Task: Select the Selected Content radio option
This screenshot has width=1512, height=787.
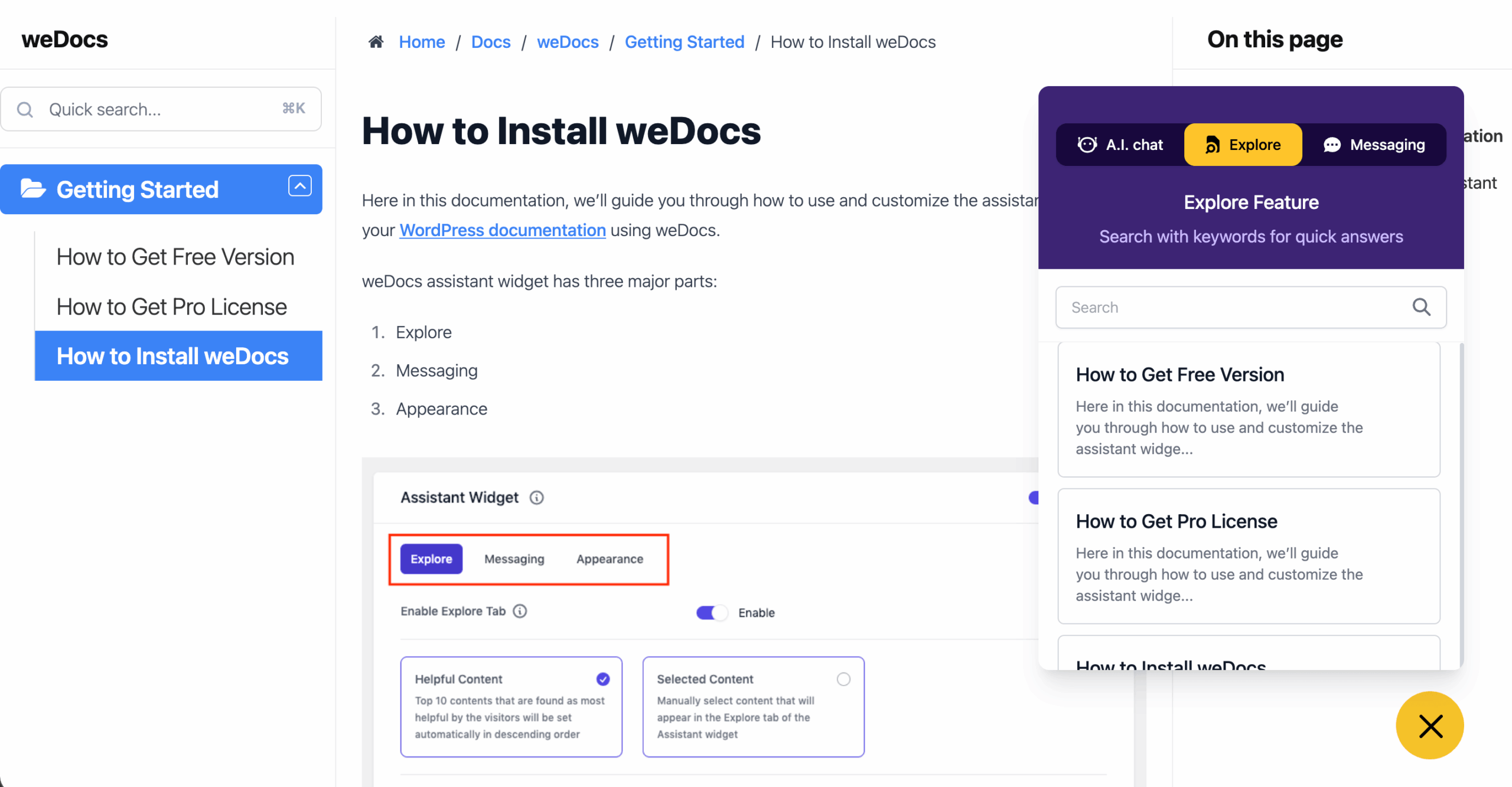Action: click(x=843, y=680)
